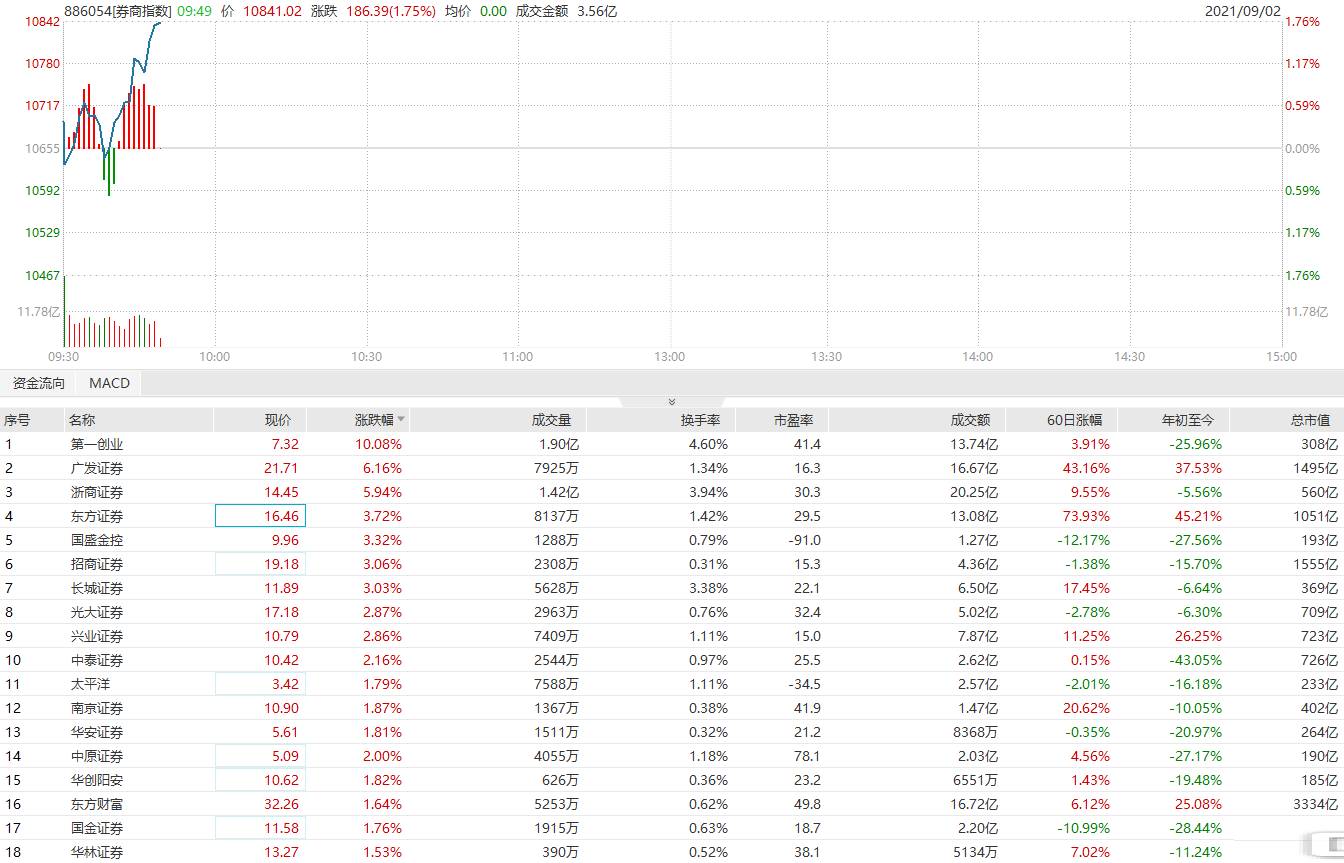This screenshot has height=863, width=1344.
Task: Select the 7.32 price for 第一创业
Action: [284, 444]
